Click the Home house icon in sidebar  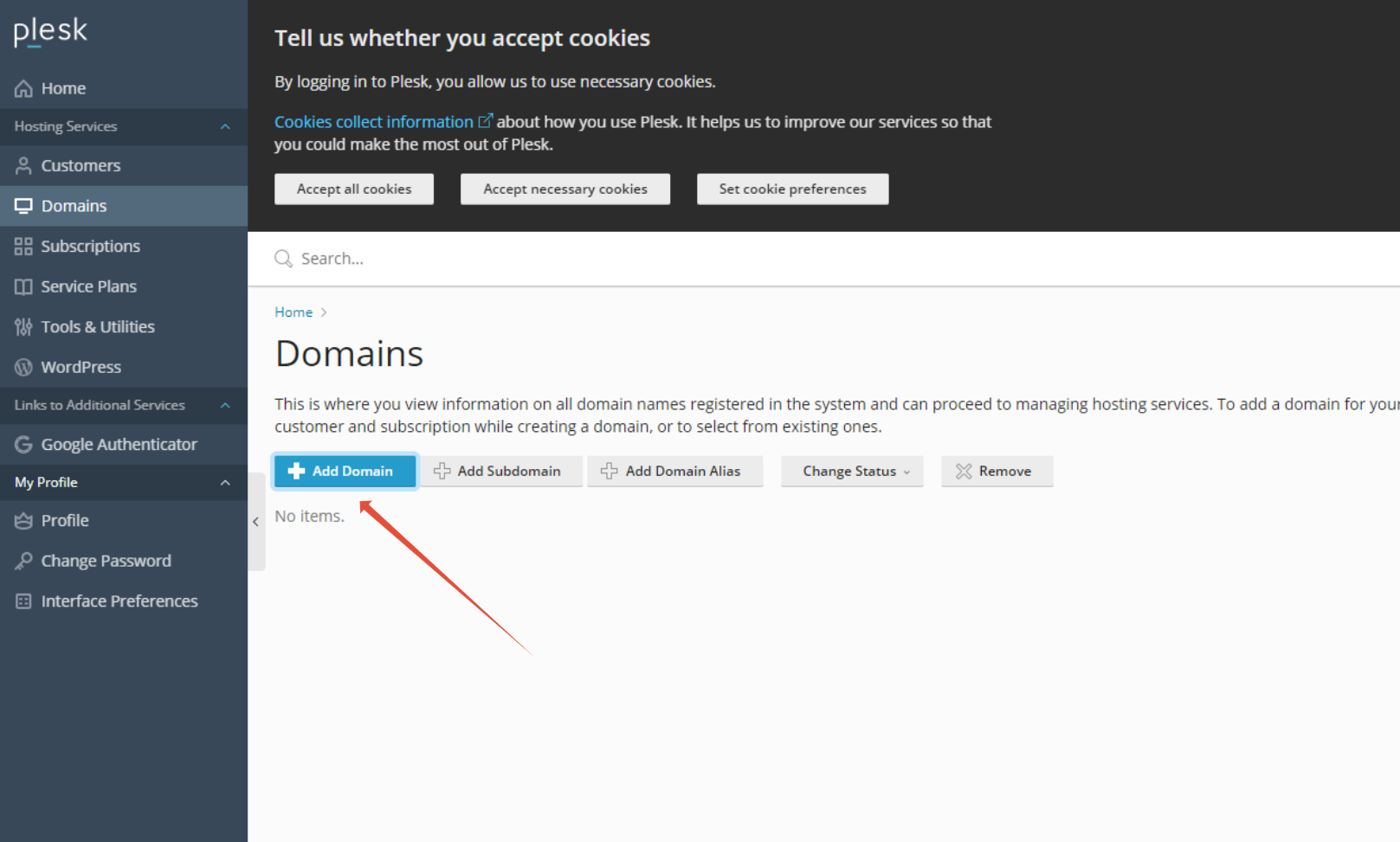[23, 88]
